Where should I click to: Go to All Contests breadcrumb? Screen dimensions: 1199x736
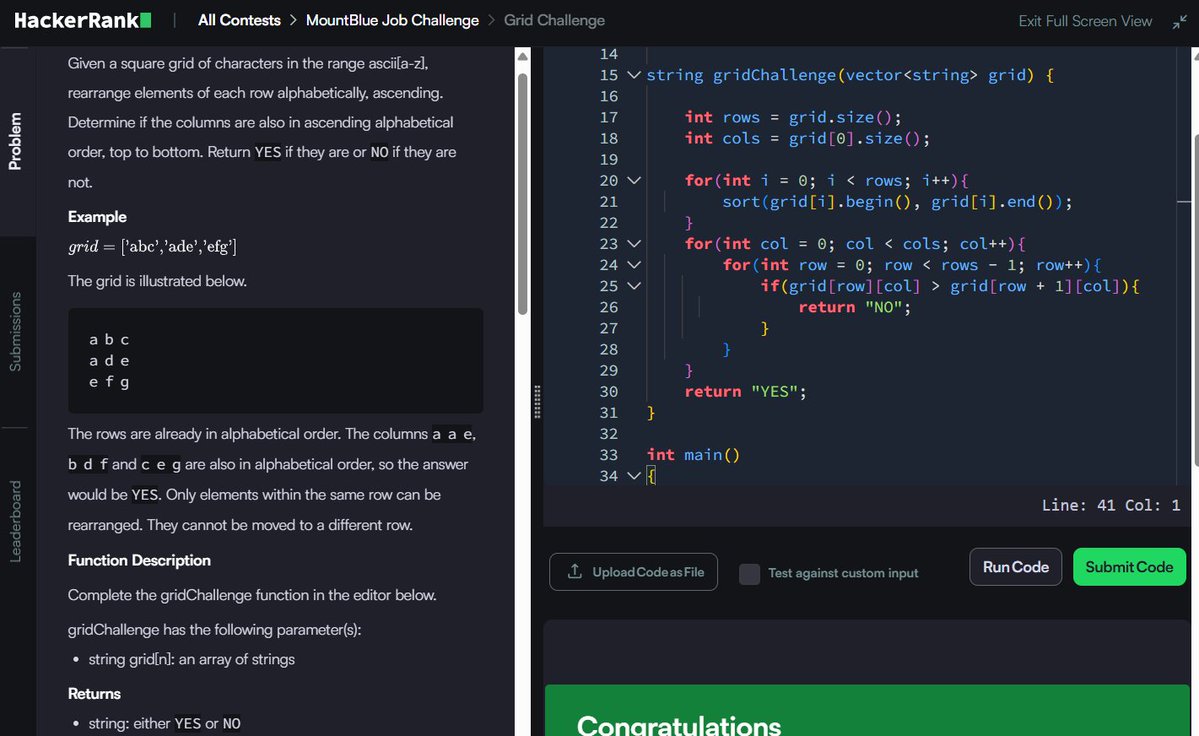239,21
